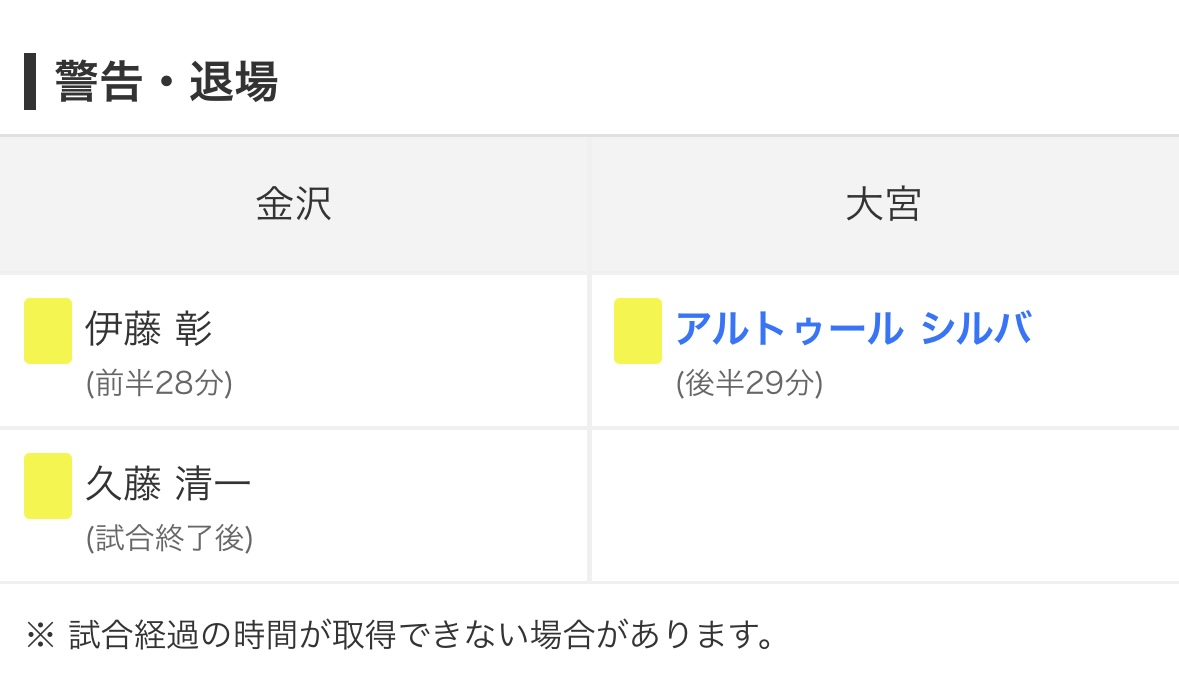The image size is (1179, 684).
Task: Click the 金沢 team column header
Action: [293, 204]
